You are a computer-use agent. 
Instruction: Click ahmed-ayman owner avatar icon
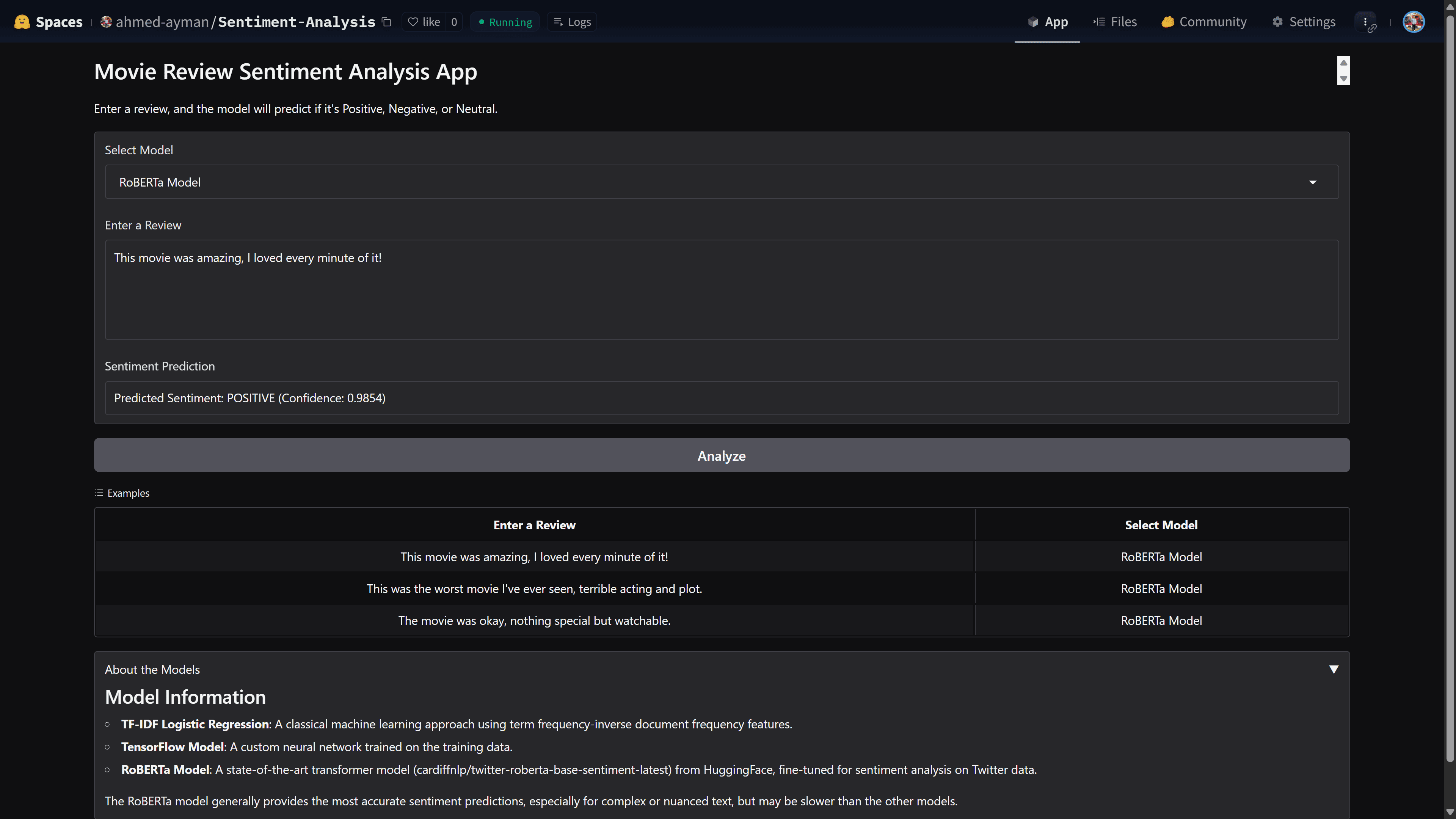click(x=106, y=22)
